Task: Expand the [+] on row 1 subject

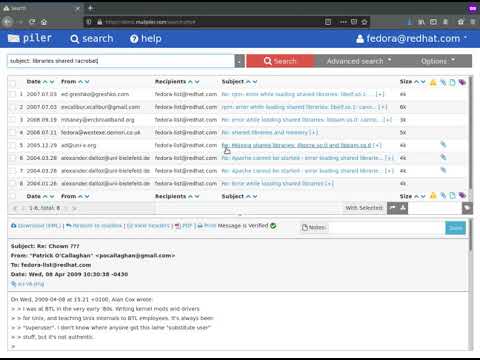Action: point(380,94)
